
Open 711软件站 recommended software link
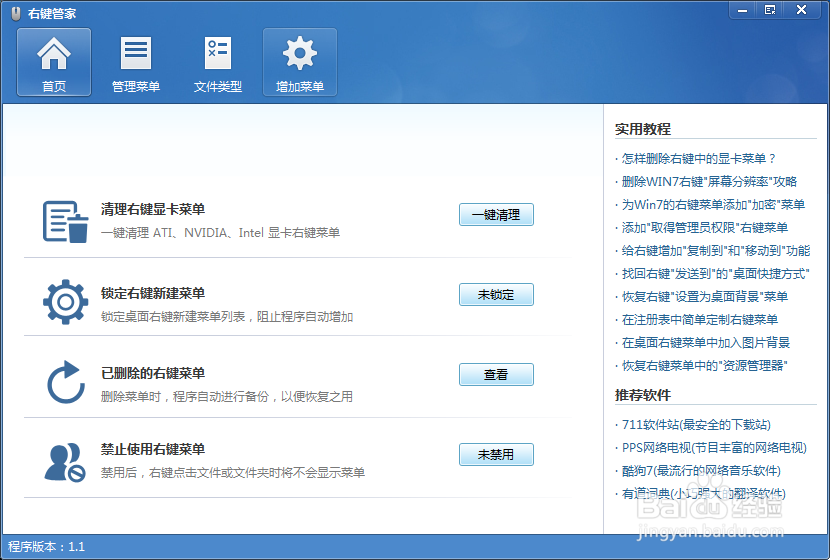pyautogui.click(x=696, y=424)
